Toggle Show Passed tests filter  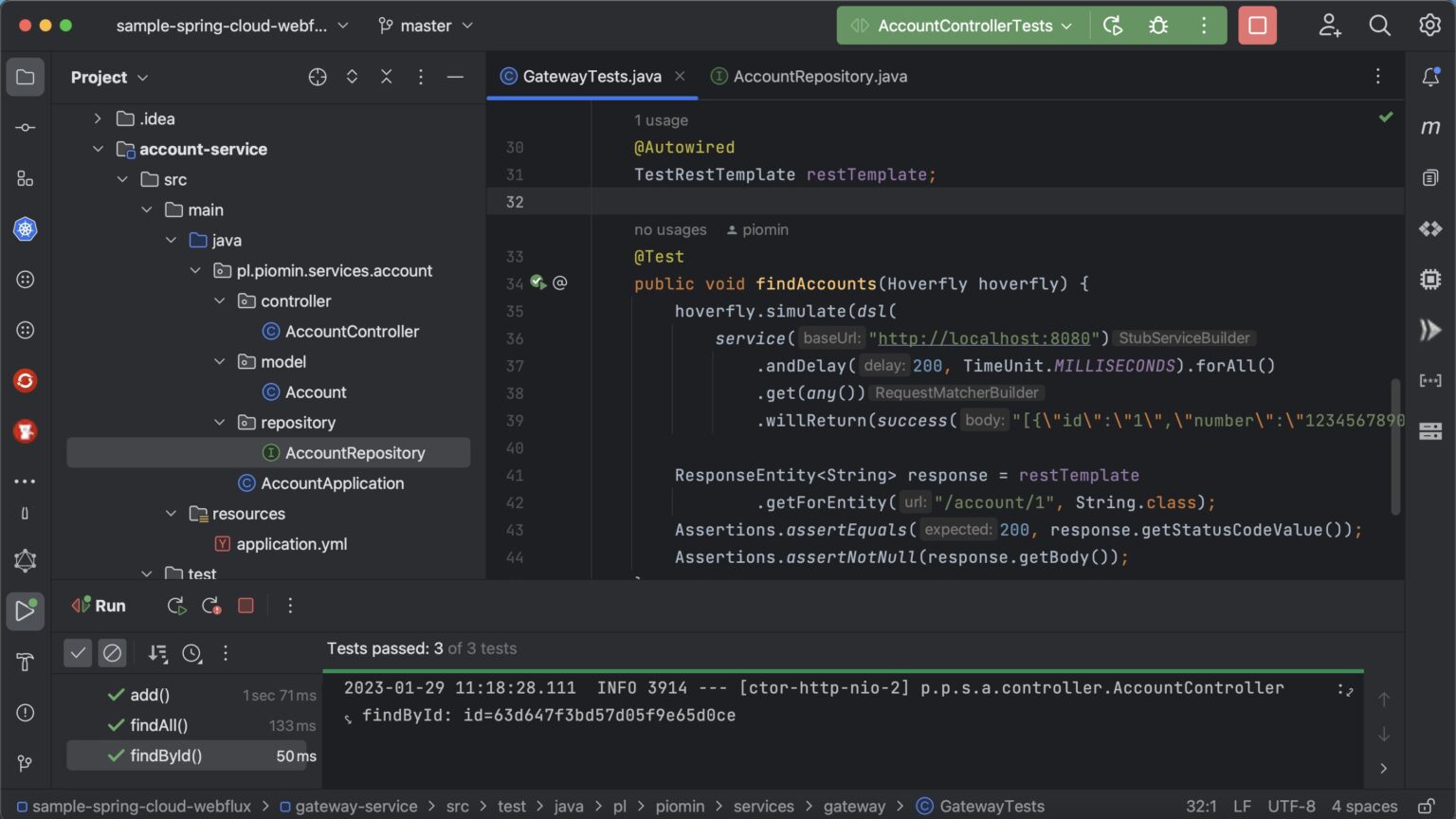[x=78, y=652]
